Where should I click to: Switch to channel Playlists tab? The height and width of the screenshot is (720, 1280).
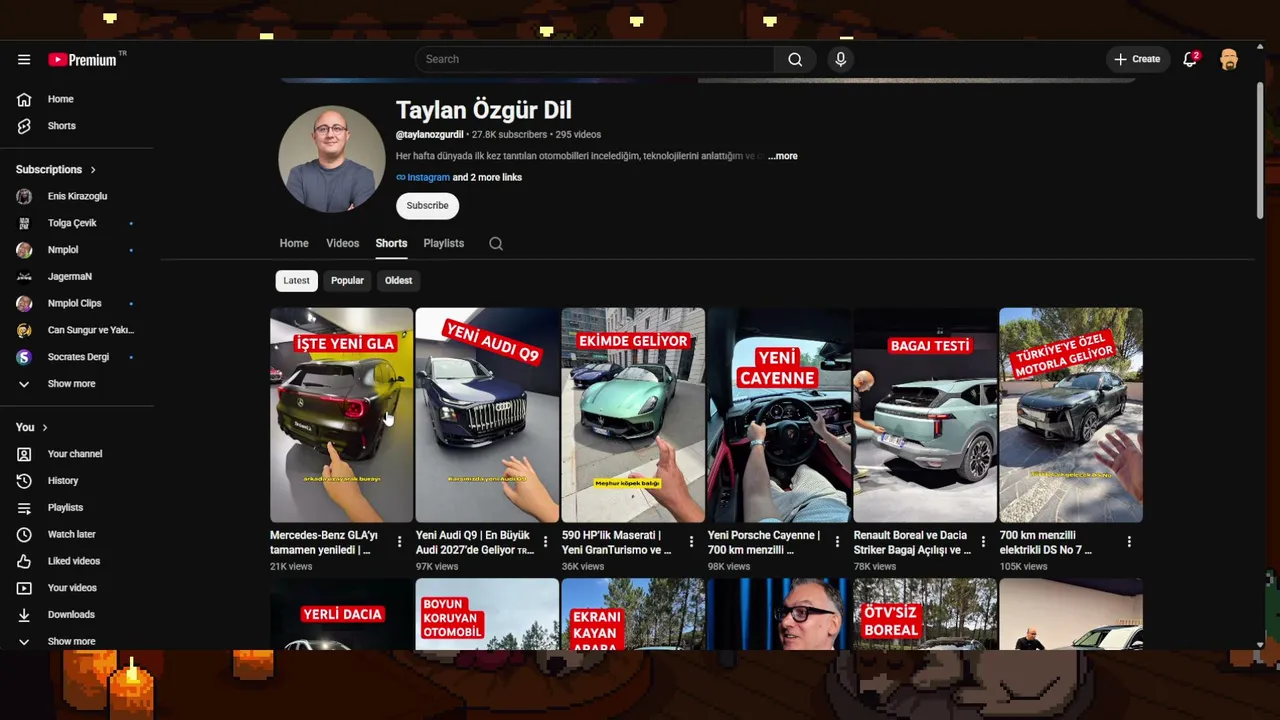click(x=444, y=243)
